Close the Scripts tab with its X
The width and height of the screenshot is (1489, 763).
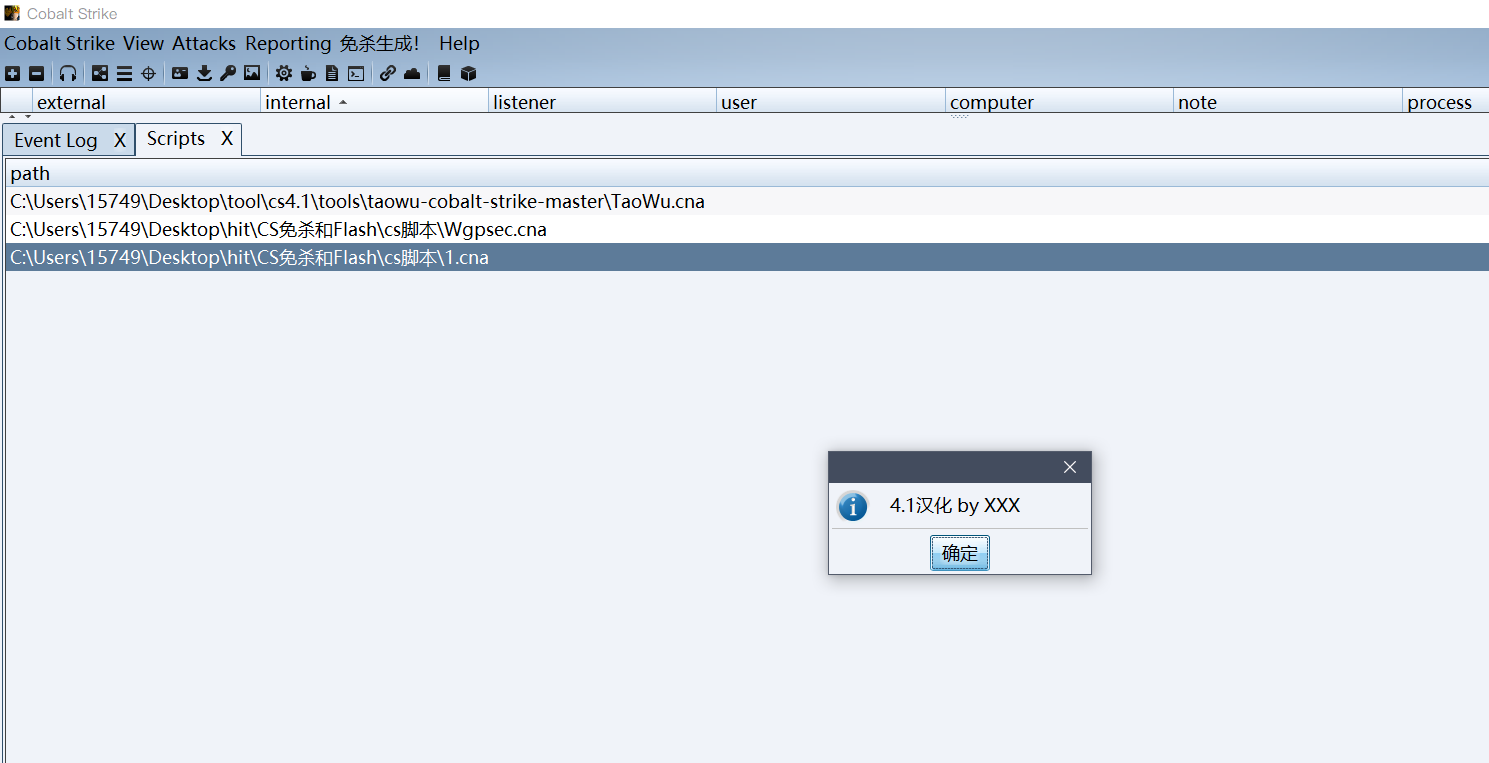(x=227, y=139)
